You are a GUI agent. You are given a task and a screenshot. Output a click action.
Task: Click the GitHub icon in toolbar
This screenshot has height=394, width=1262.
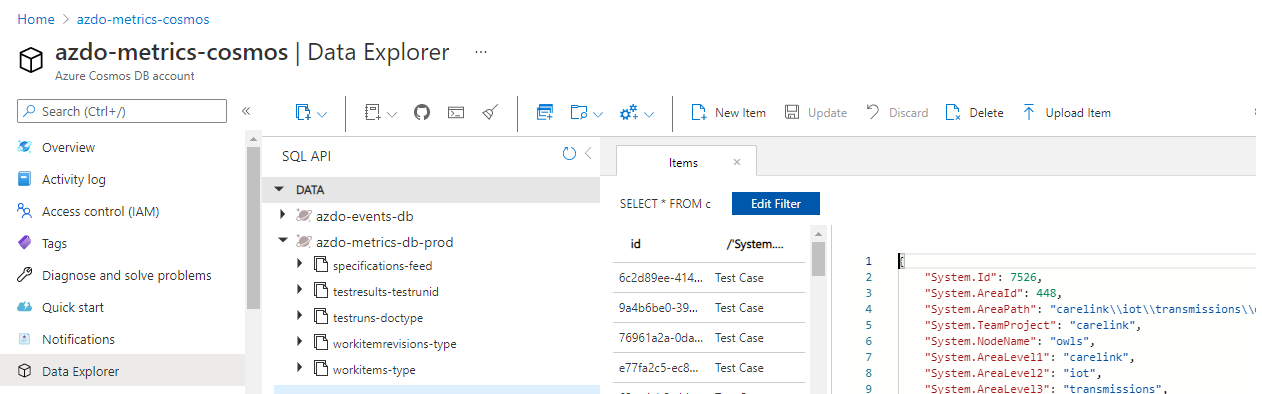(422, 113)
